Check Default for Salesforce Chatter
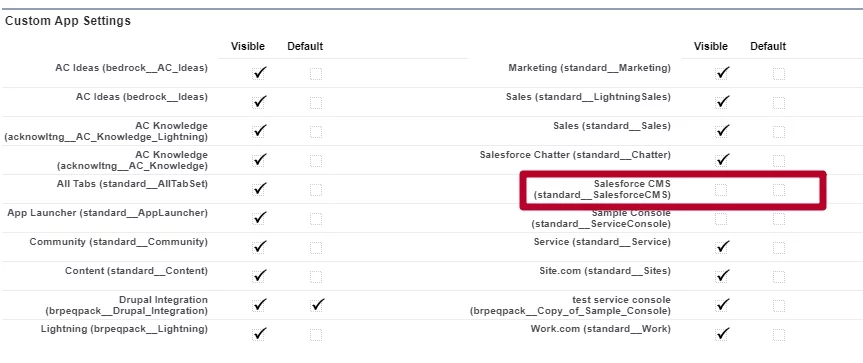Screen dimensions: 863x363 coord(779,161)
